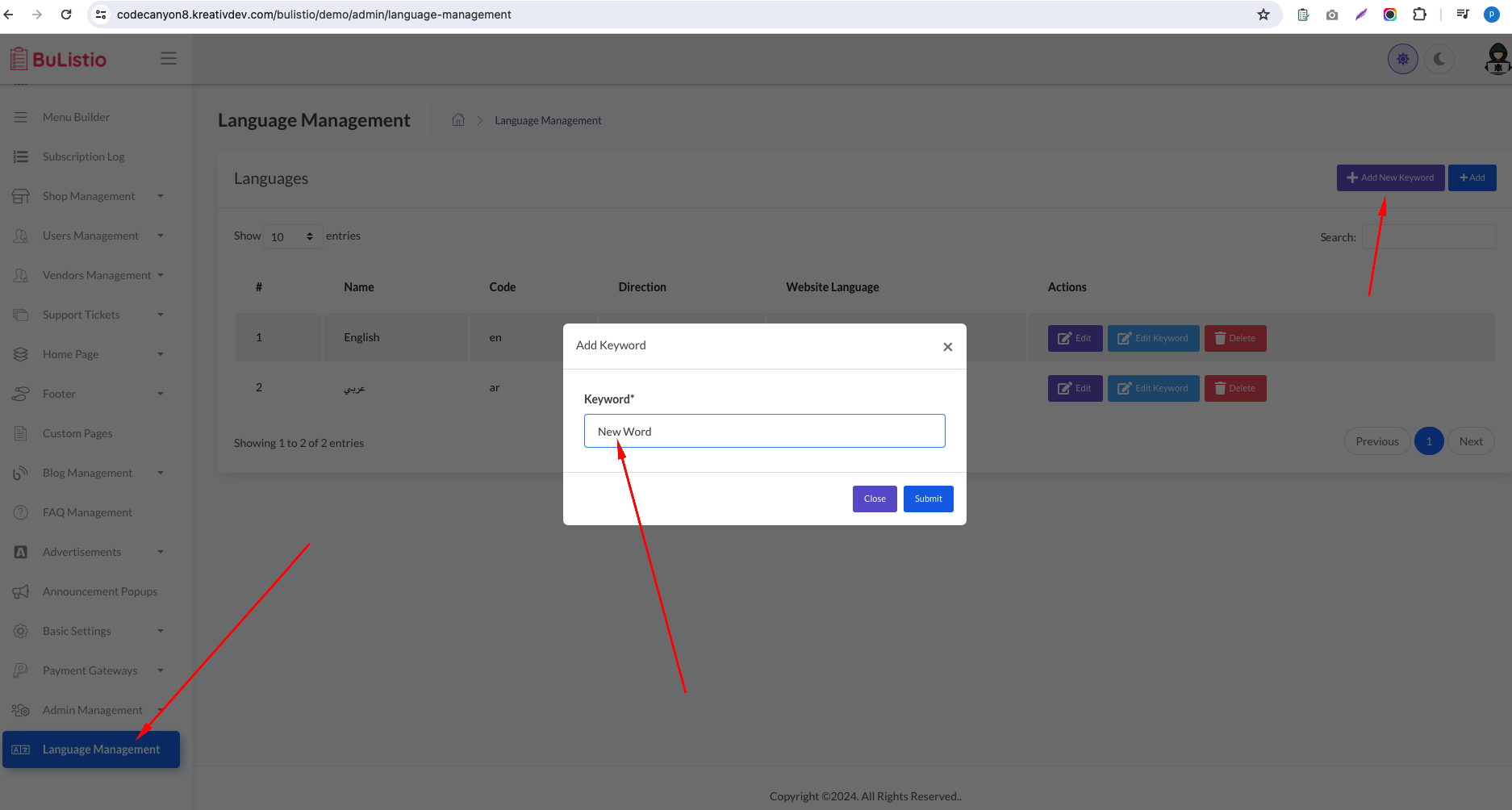Go to FAQ Management in sidebar
This screenshot has height=810, width=1512.
click(87, 512)
